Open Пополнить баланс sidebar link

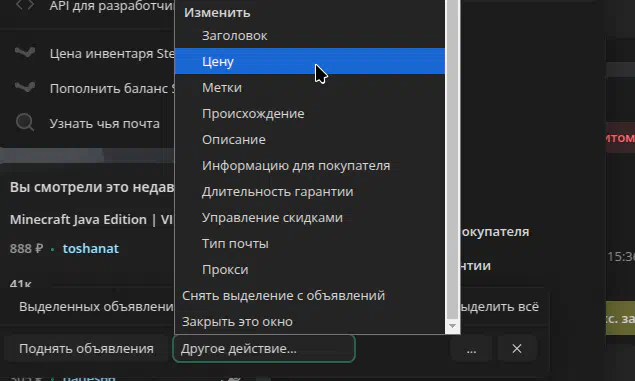(112, 88)
